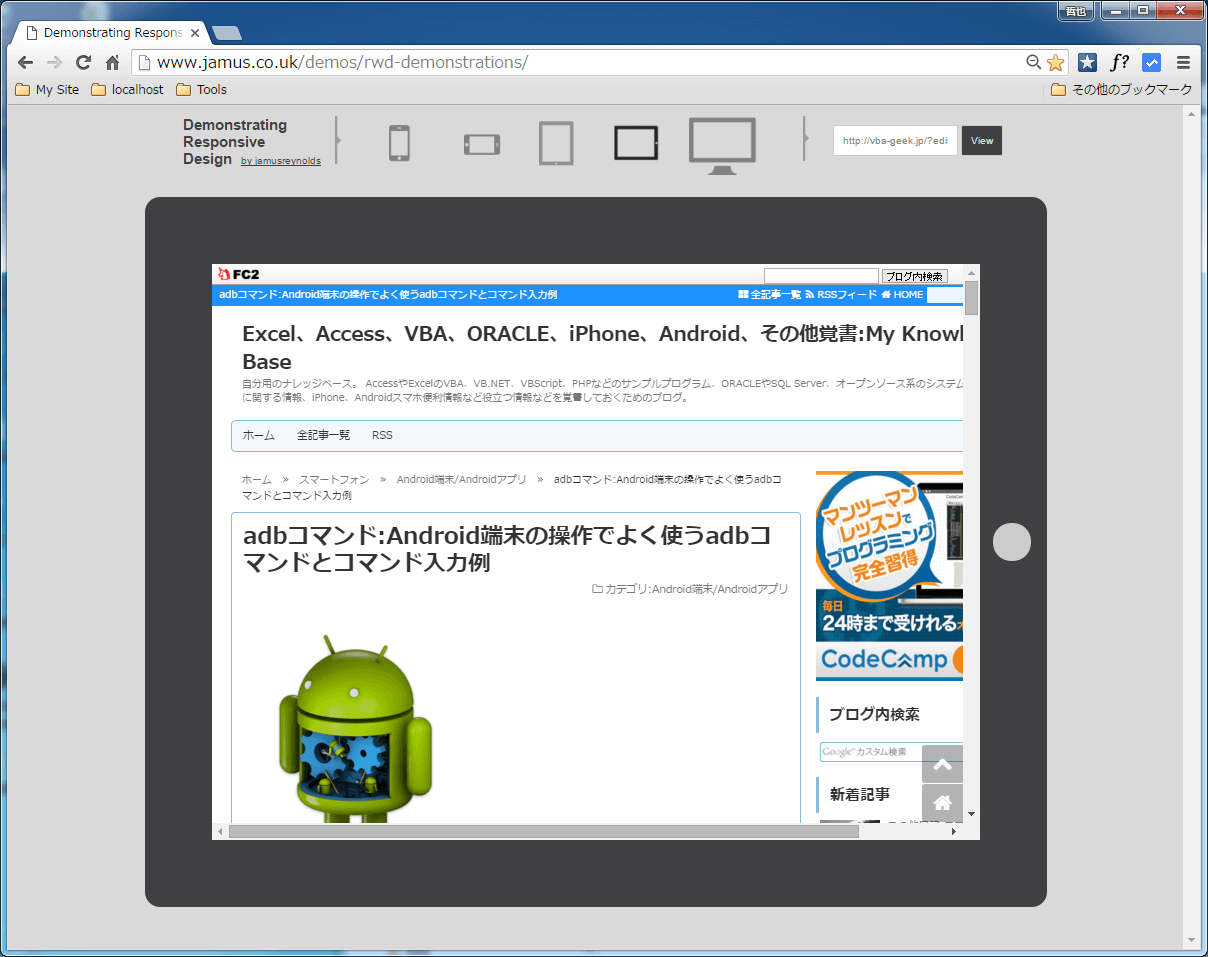Switch to the landscape phone preview icon
Screen dimensions: 1208x957
pos(481,143)
